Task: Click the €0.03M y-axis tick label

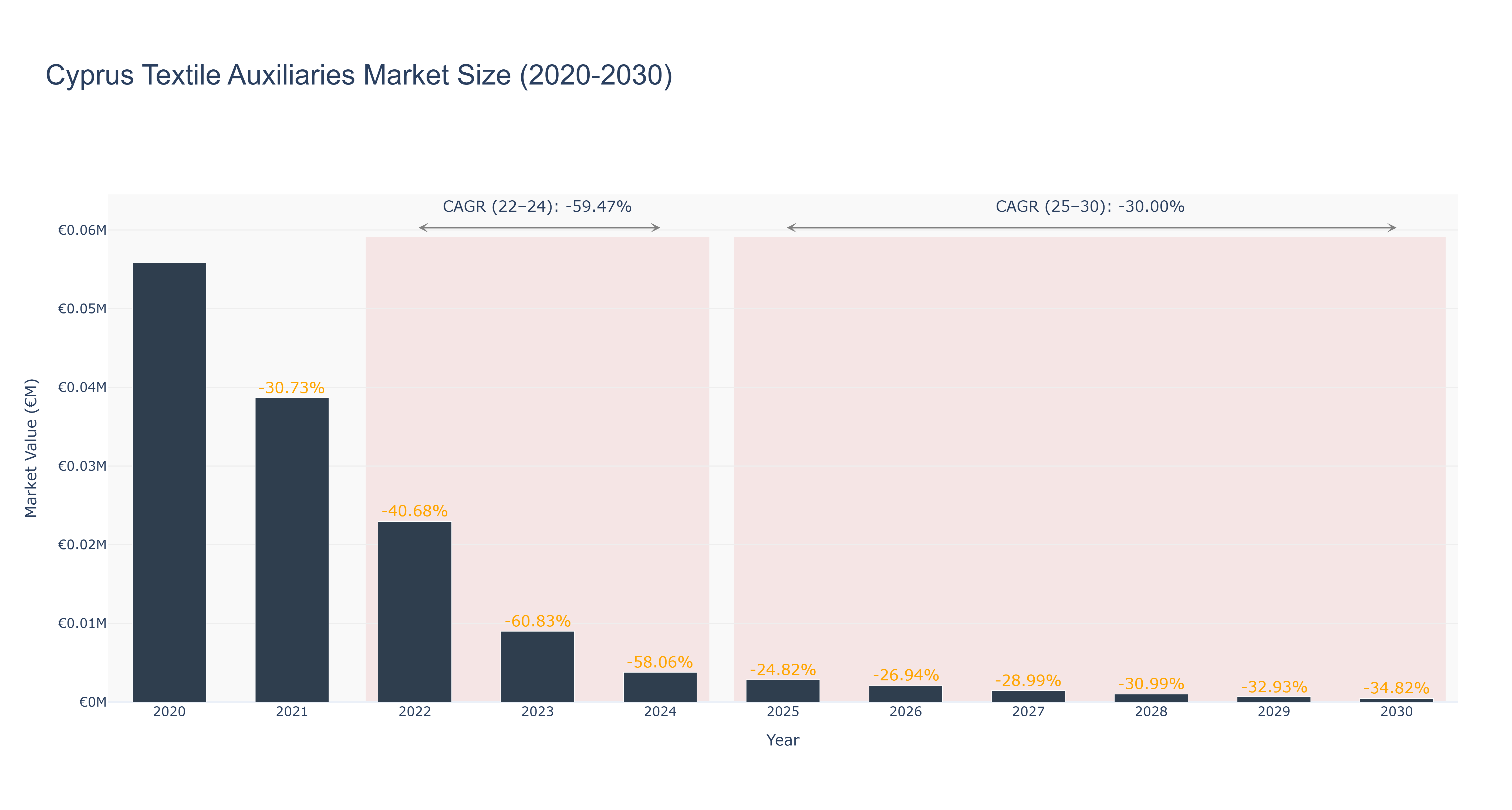Action: point(82,466)
